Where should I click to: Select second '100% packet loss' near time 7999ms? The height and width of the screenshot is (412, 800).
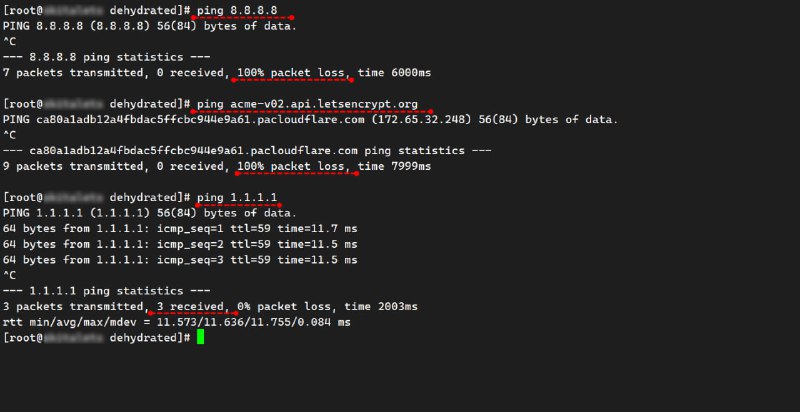click(291, 167)
